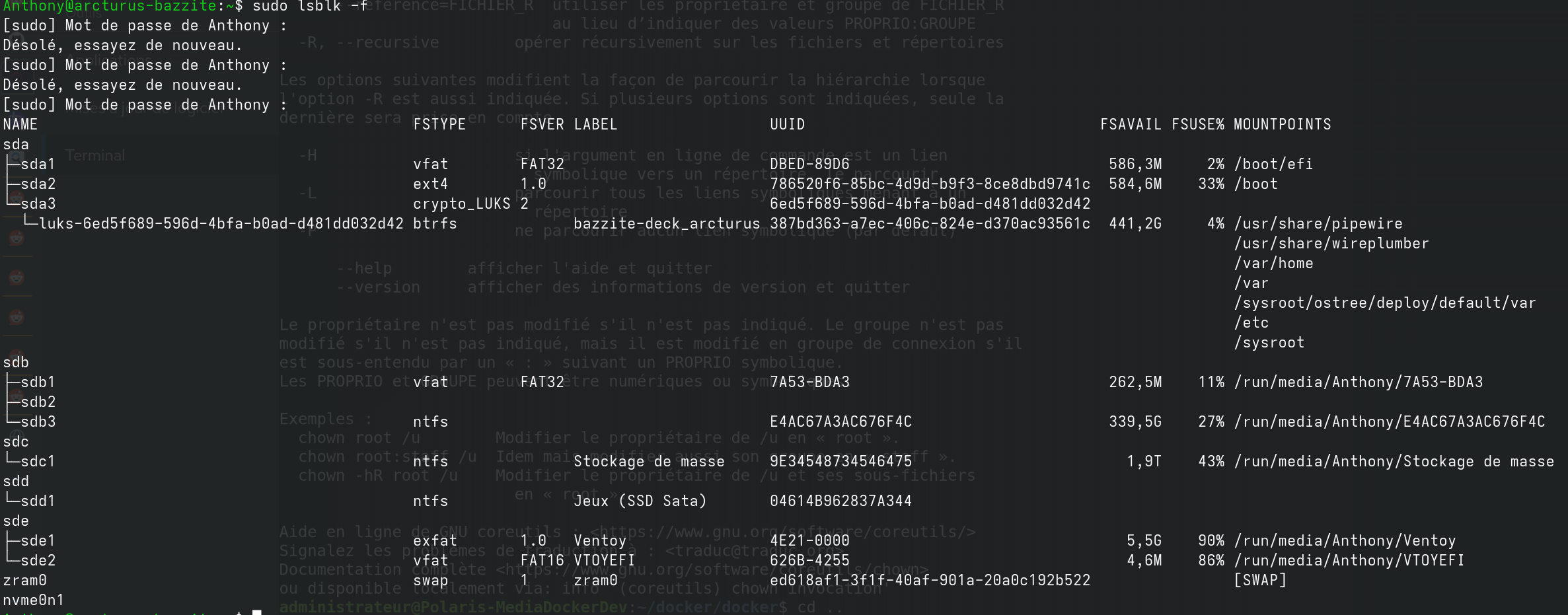This screenshot has width=1568, height=615.
Task: Select the sda2 partition row name
Action: point(38,184)
